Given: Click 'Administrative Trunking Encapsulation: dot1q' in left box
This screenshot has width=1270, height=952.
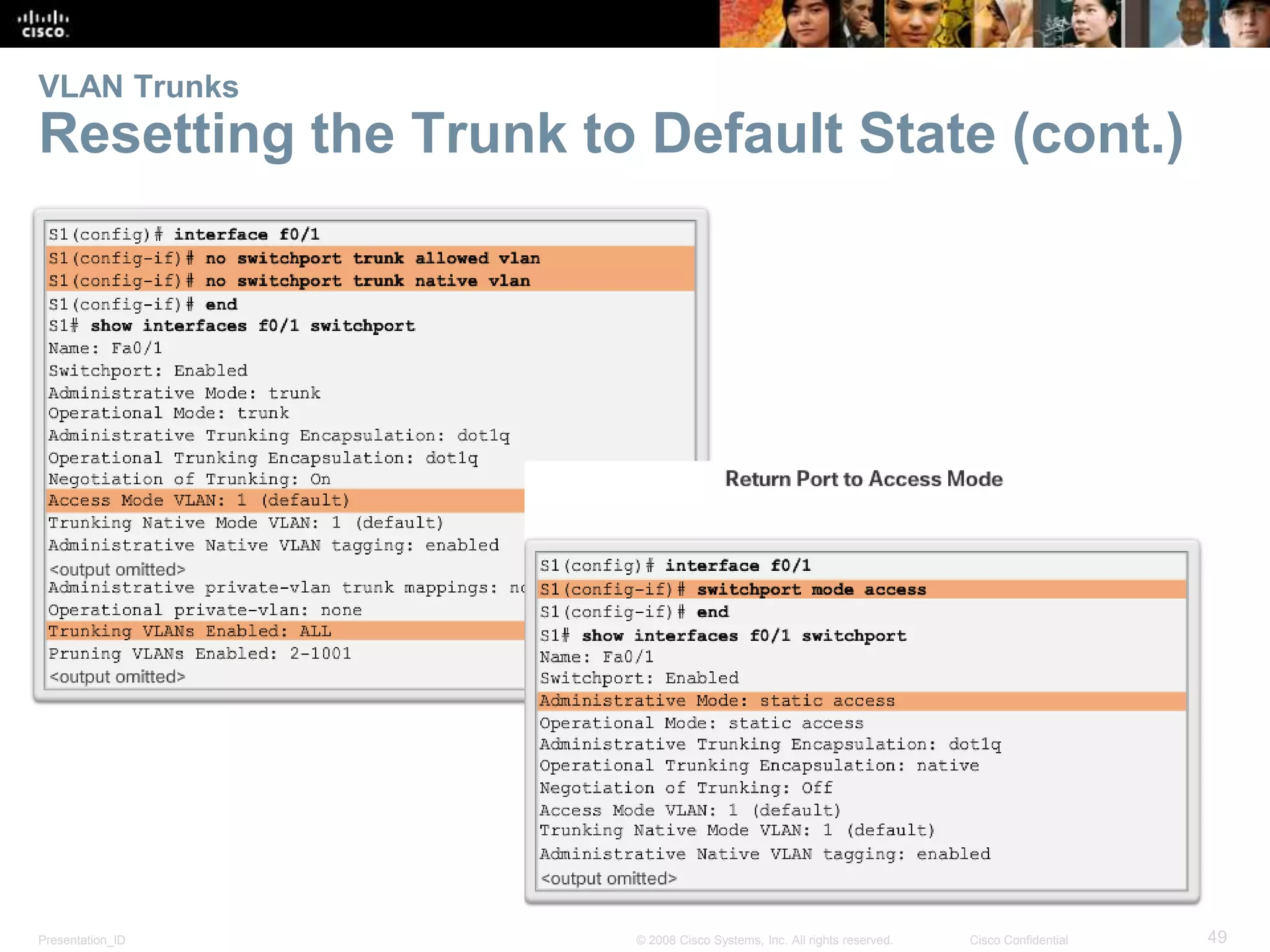Looking at the screenshot, I should pyautogui.click(x=279, y=436).
